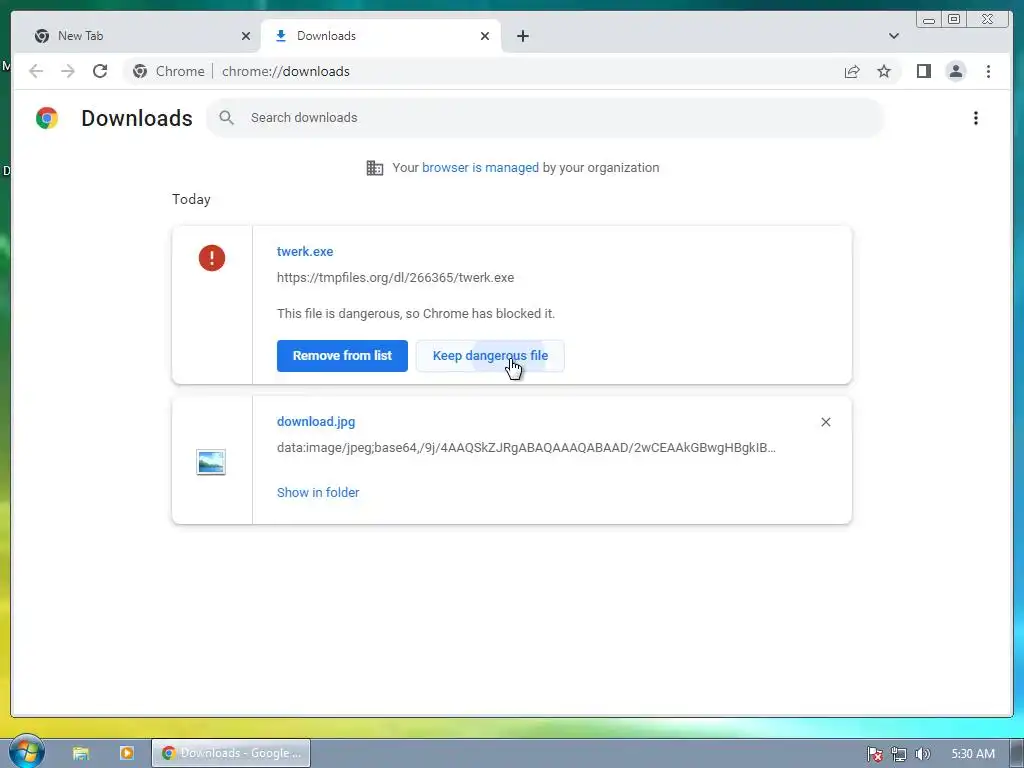Click the search magnifier icon
The height and width of the screenshot is (768, 1024).
point(227,118)
